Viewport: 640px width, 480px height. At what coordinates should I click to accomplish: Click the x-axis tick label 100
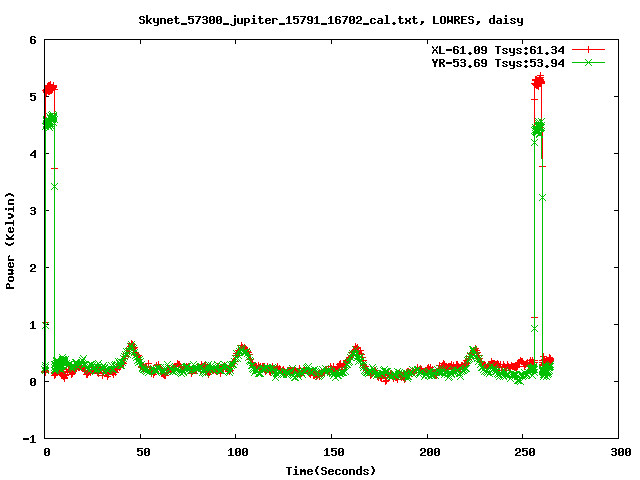238,452
